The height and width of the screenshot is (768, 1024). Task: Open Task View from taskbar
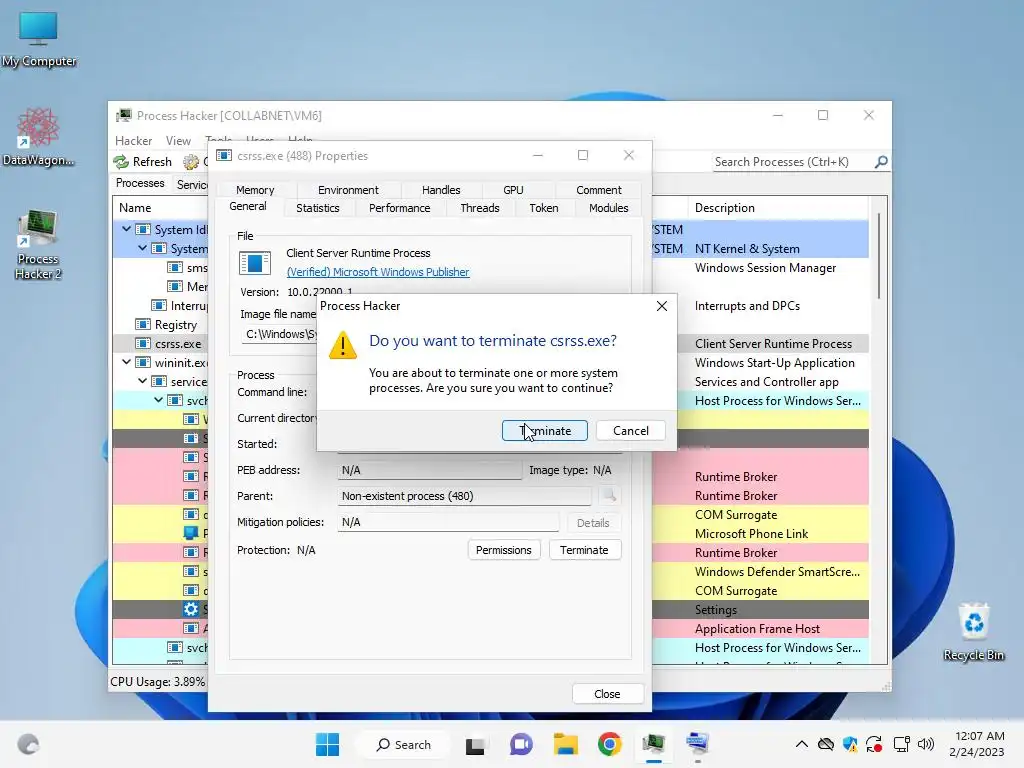(475, 744)
